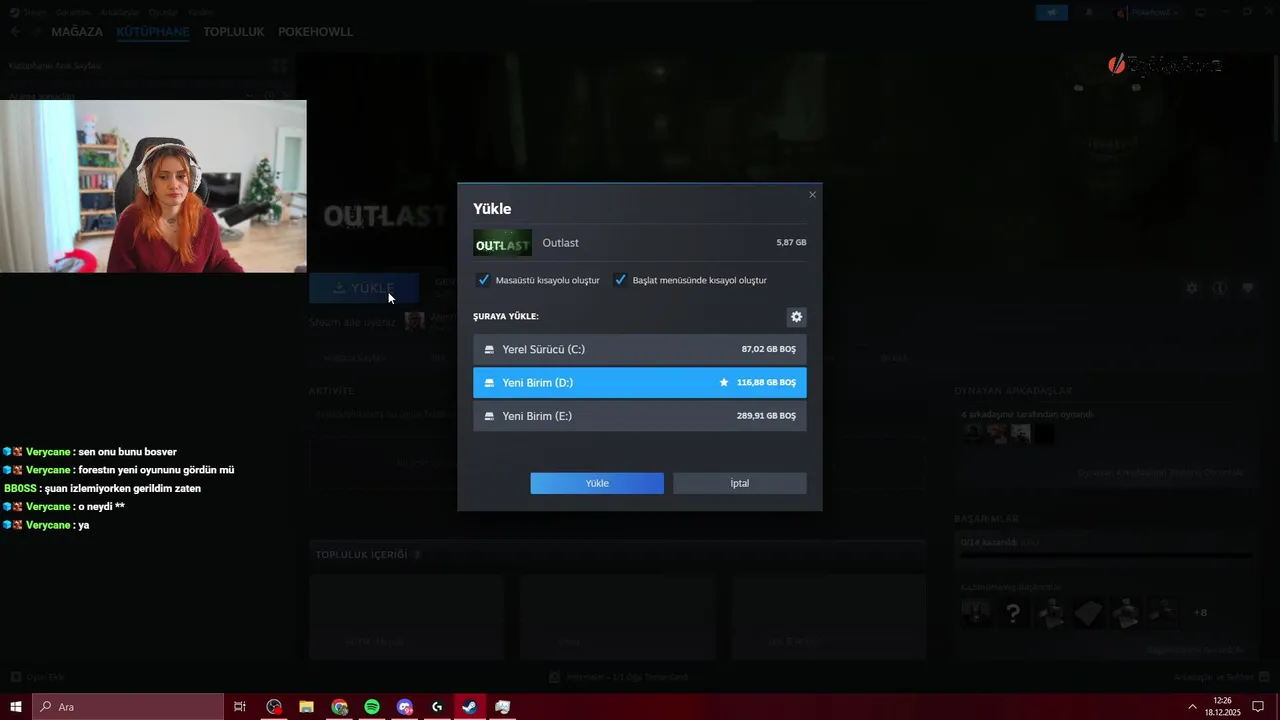Close the Yükle dialog
Screen dimensions: 1280x720
[812, 195]
